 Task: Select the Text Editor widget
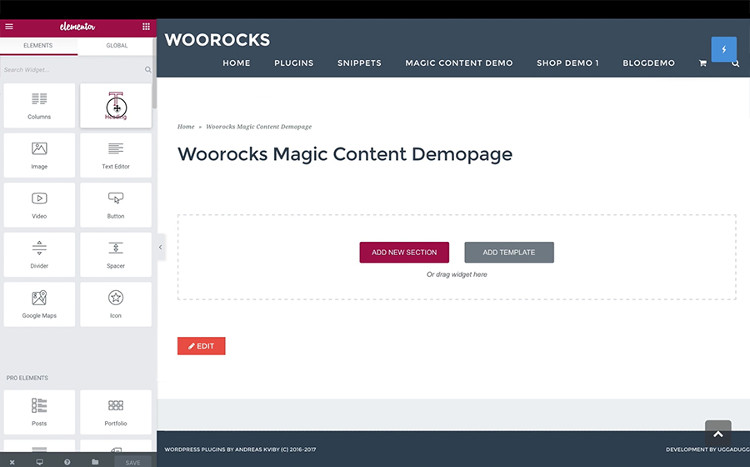[116, 155]
